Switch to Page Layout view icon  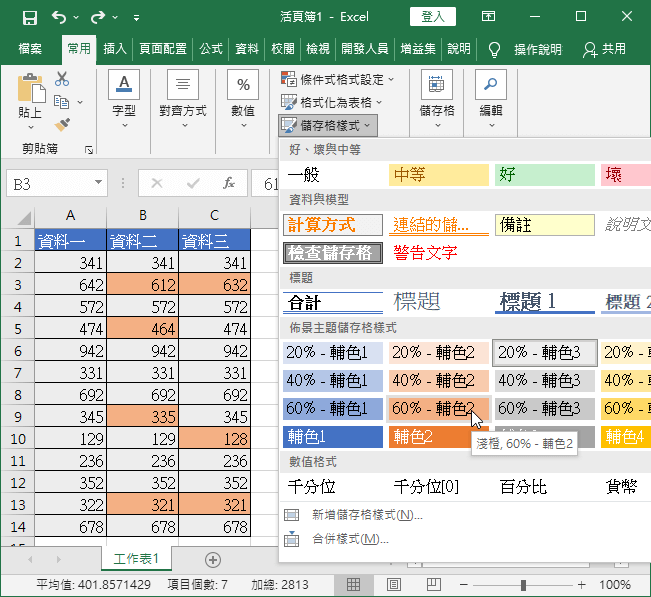coord(394,585)
